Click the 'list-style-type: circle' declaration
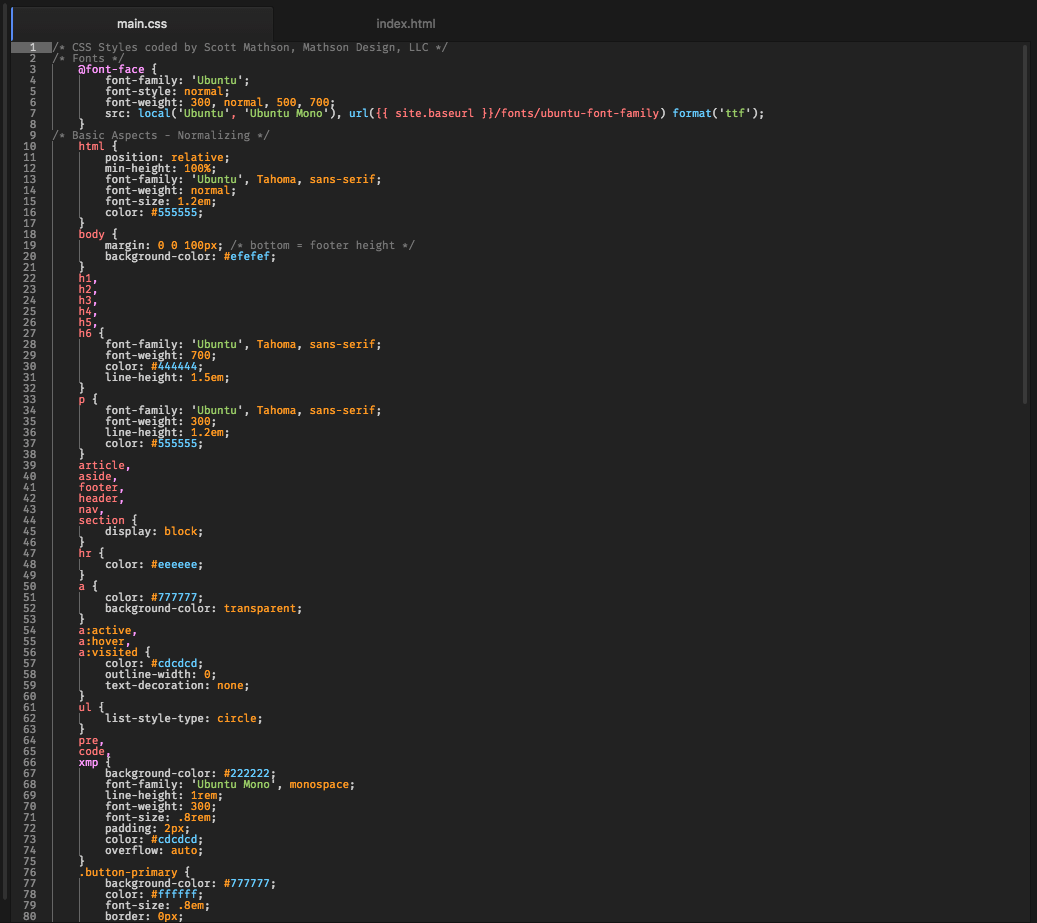 [183, 719]
